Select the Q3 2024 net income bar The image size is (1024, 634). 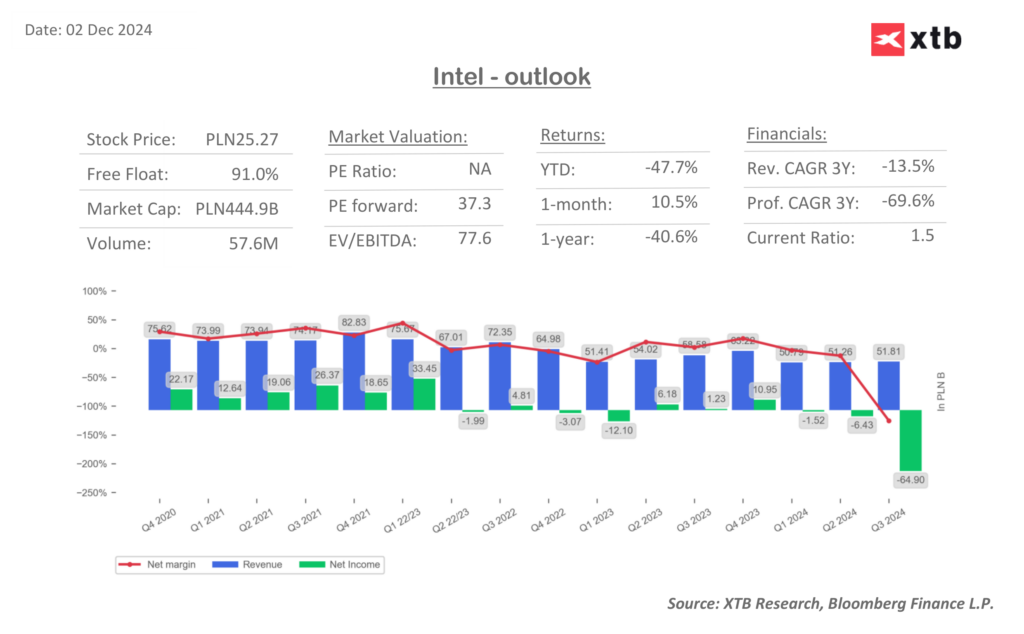[910, 440]
